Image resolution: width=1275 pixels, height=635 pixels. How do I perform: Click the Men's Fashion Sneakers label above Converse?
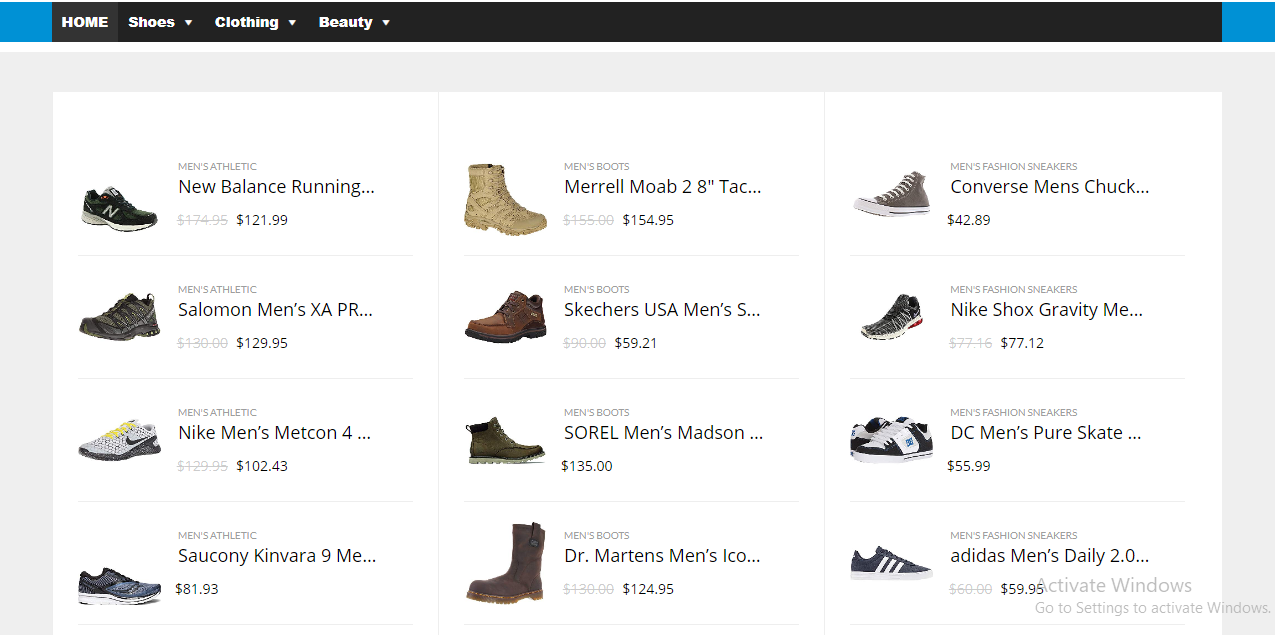point(1013,167)
